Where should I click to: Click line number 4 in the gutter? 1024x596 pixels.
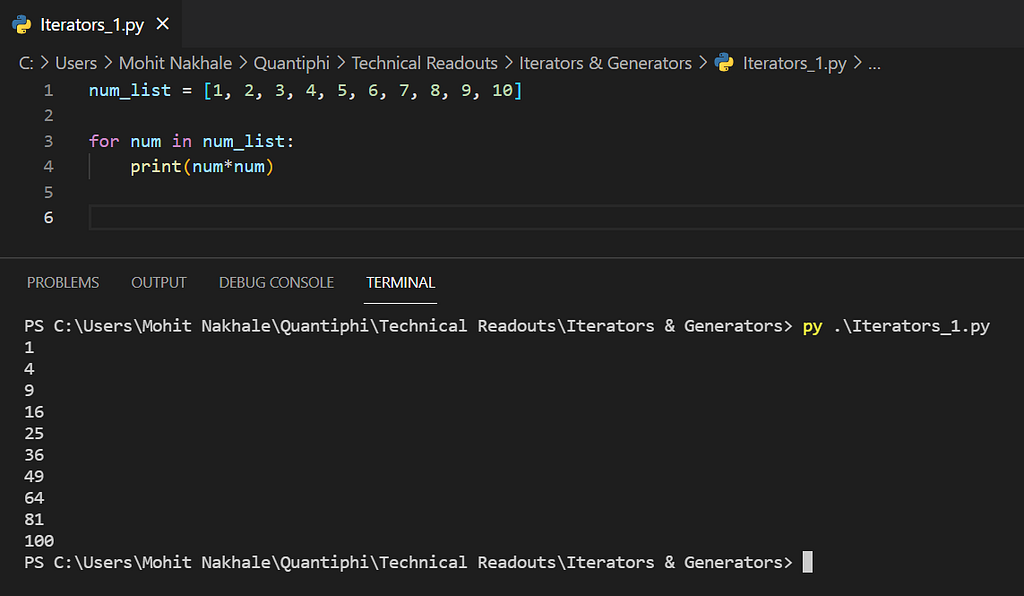48,166
